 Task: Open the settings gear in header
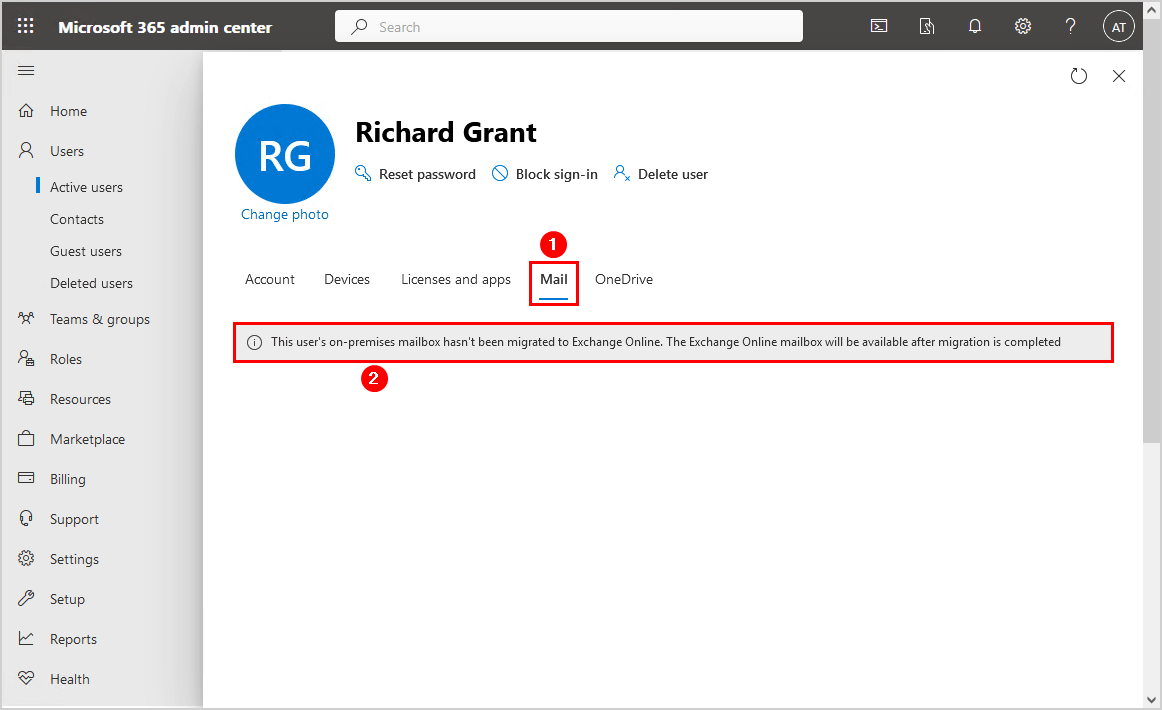click(1023, 27)
